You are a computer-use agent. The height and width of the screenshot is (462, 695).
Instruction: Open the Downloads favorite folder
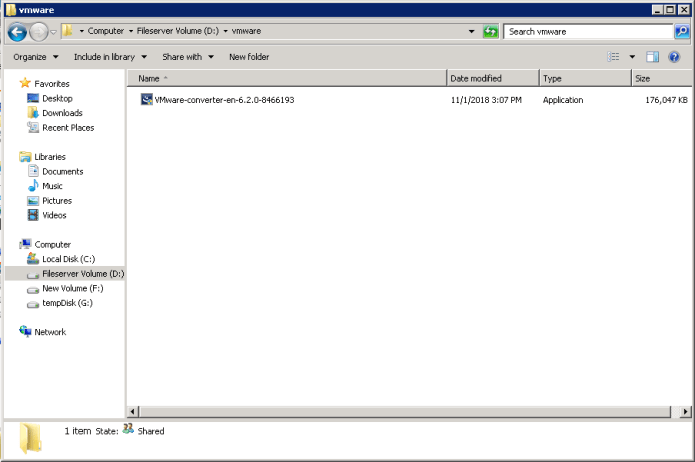coord(62,113)
